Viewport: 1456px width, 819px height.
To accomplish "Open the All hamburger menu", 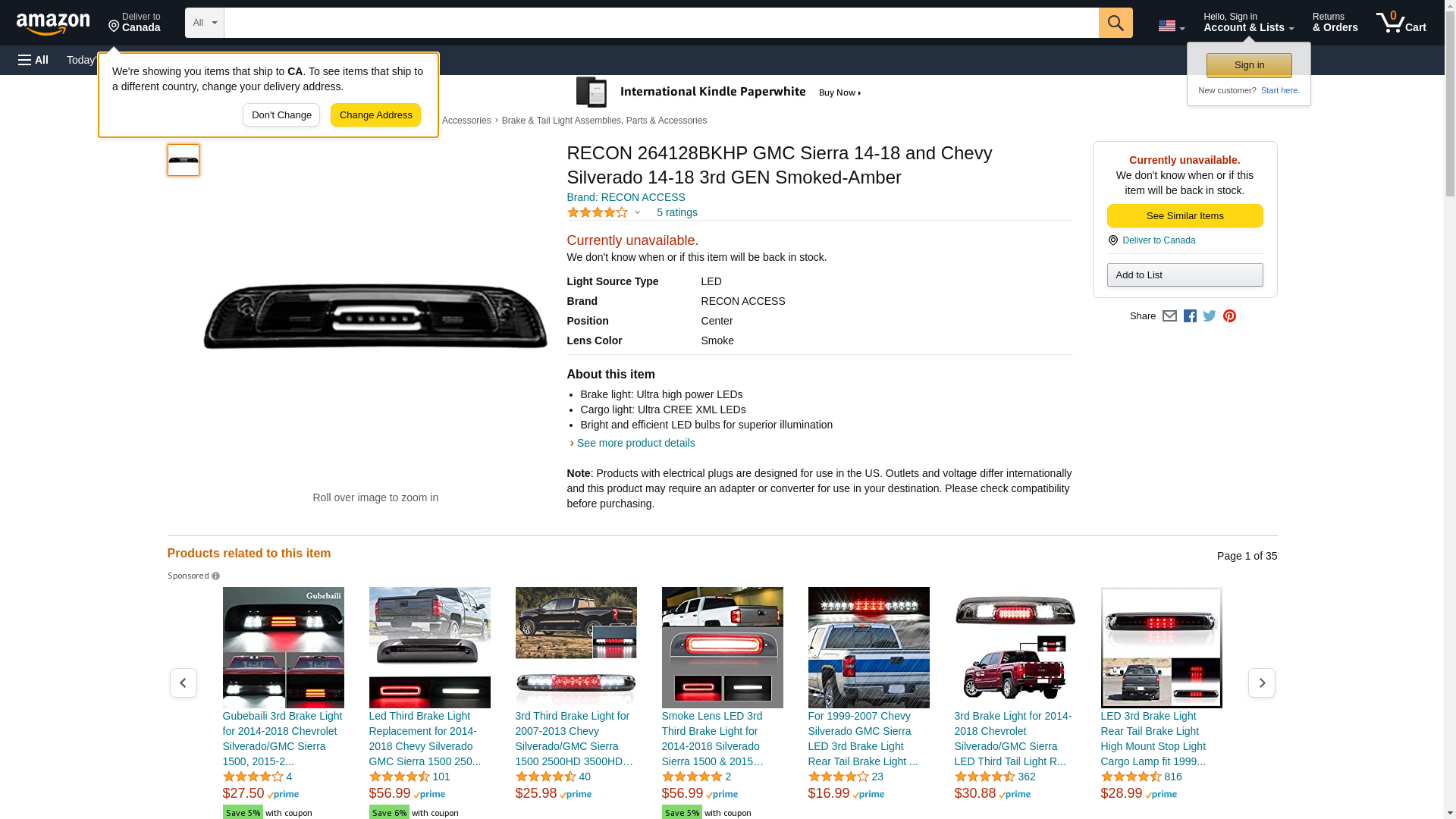I will pos(33,60).
